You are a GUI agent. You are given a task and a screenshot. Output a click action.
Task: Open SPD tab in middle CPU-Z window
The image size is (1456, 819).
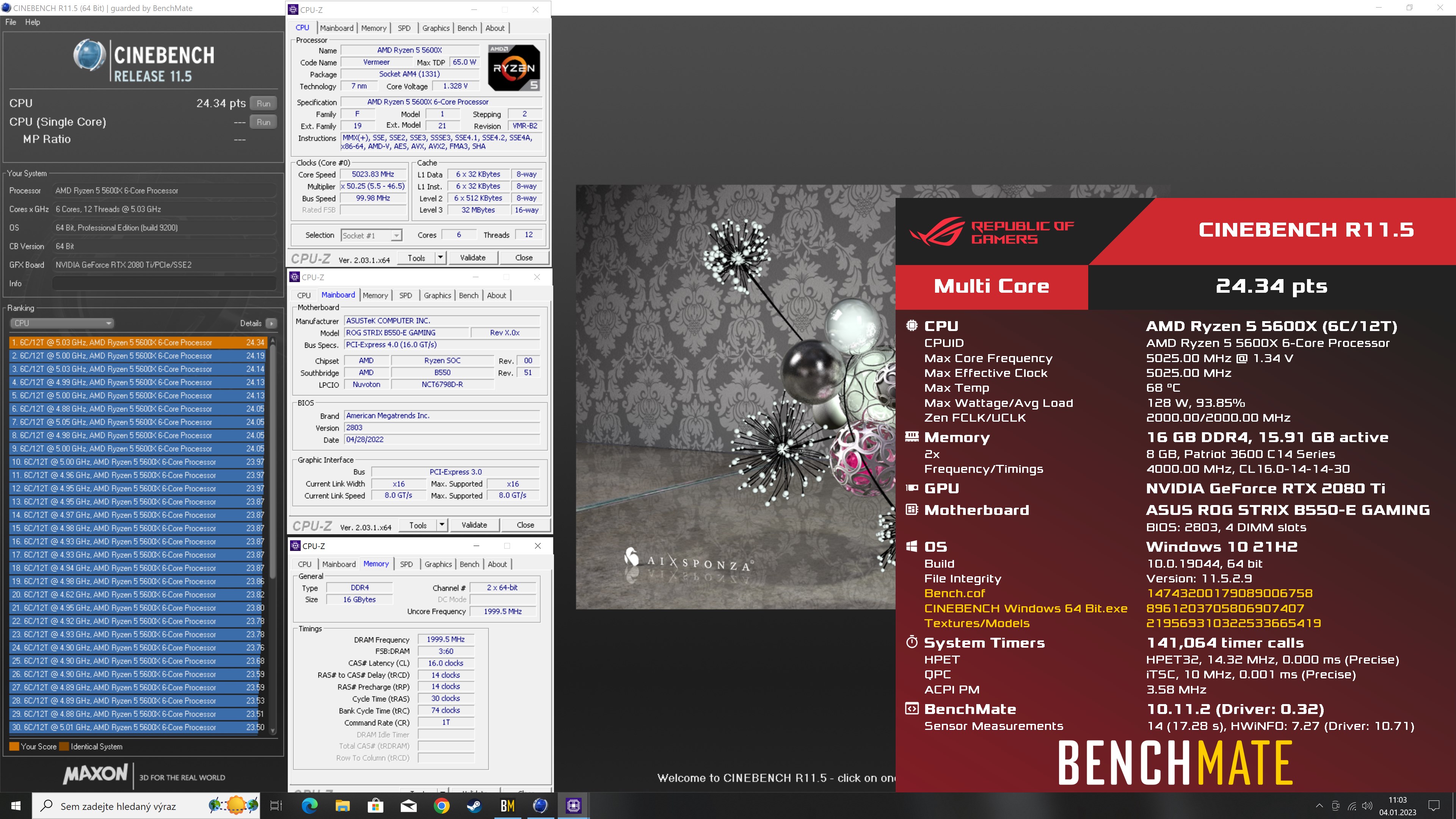pyautogui.click(x=405, y=295)
